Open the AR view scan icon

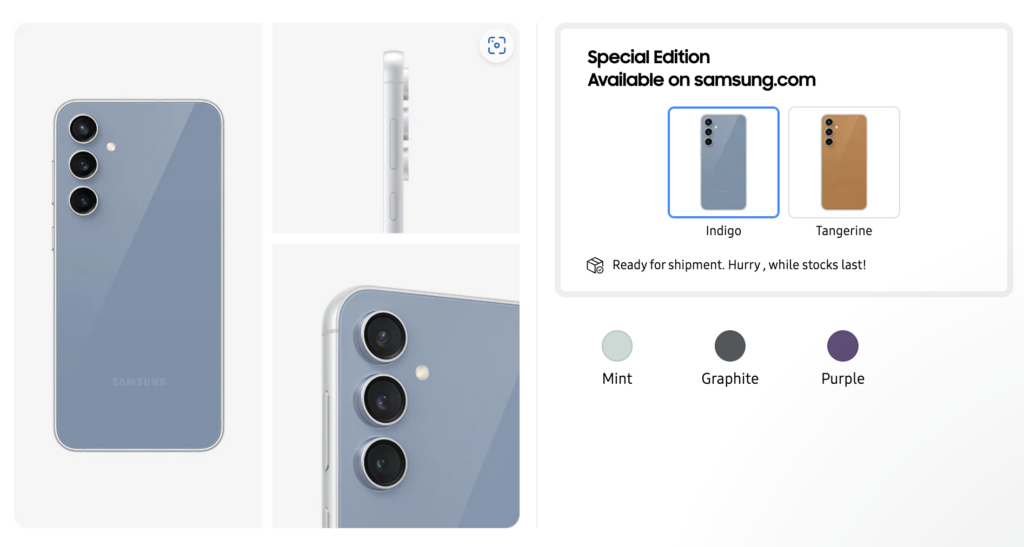[x=496, y=46]
